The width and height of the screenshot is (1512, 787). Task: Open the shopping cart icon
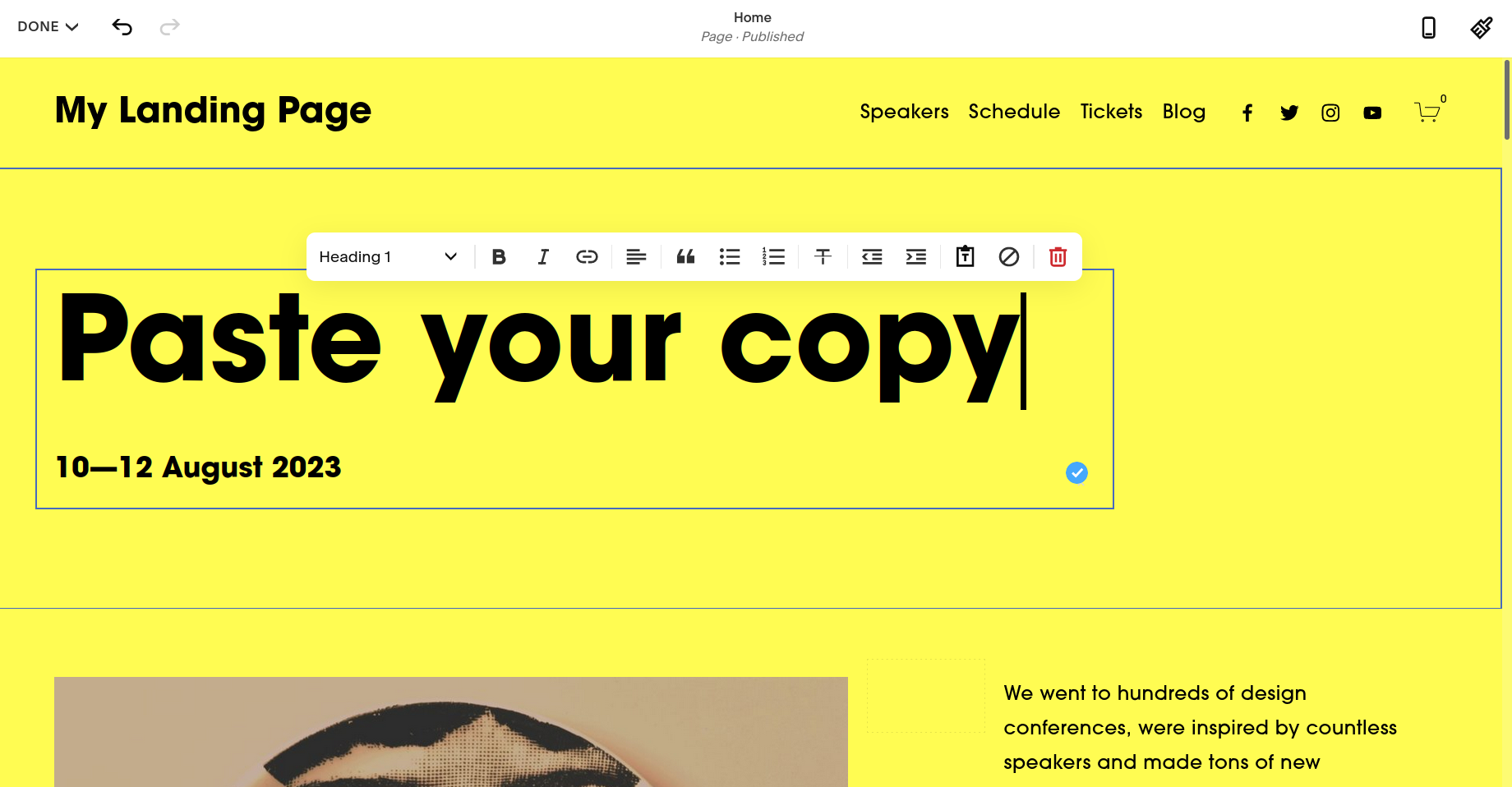1429,110
